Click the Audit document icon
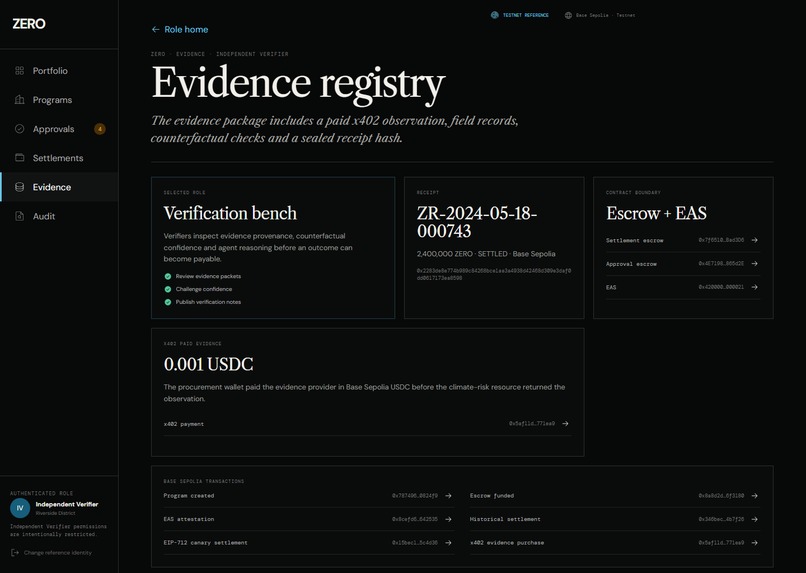 pos(20,216)
